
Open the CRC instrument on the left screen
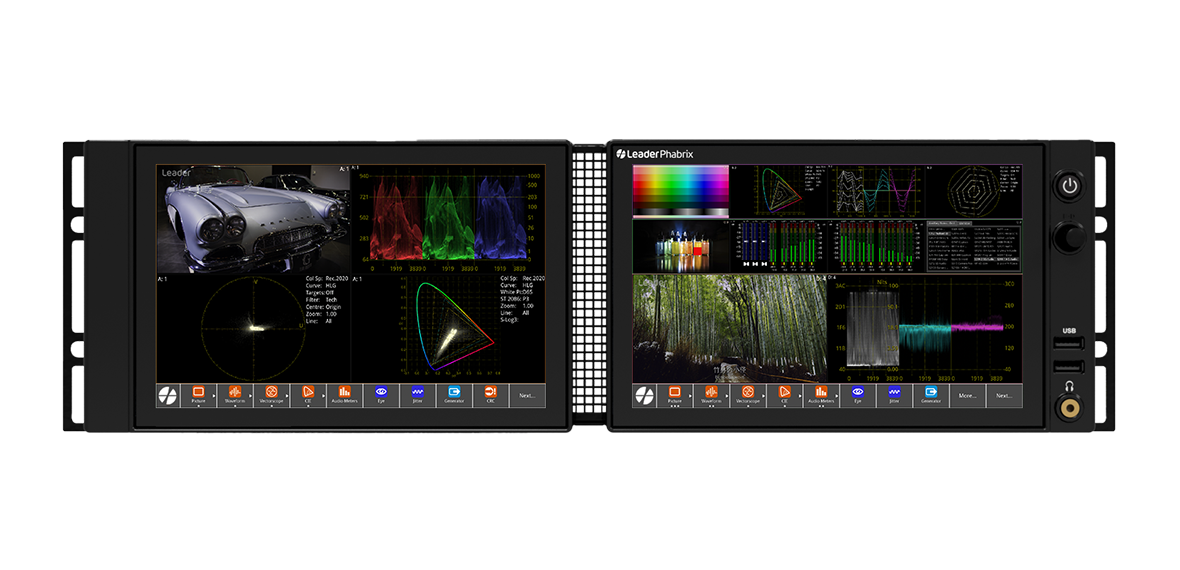point(491,395)
